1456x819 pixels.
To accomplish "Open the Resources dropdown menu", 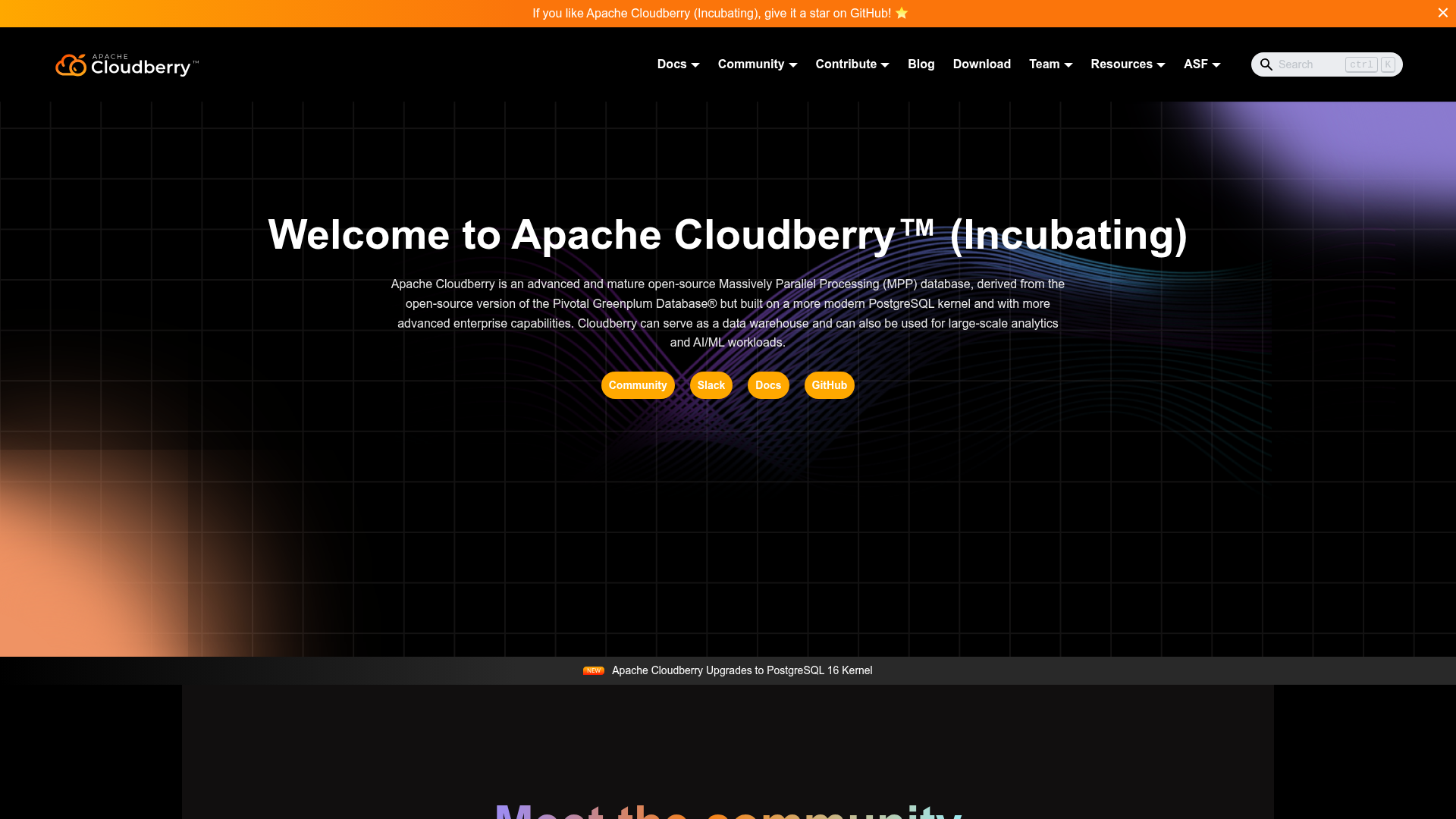I will click(x=1128, y=64).
